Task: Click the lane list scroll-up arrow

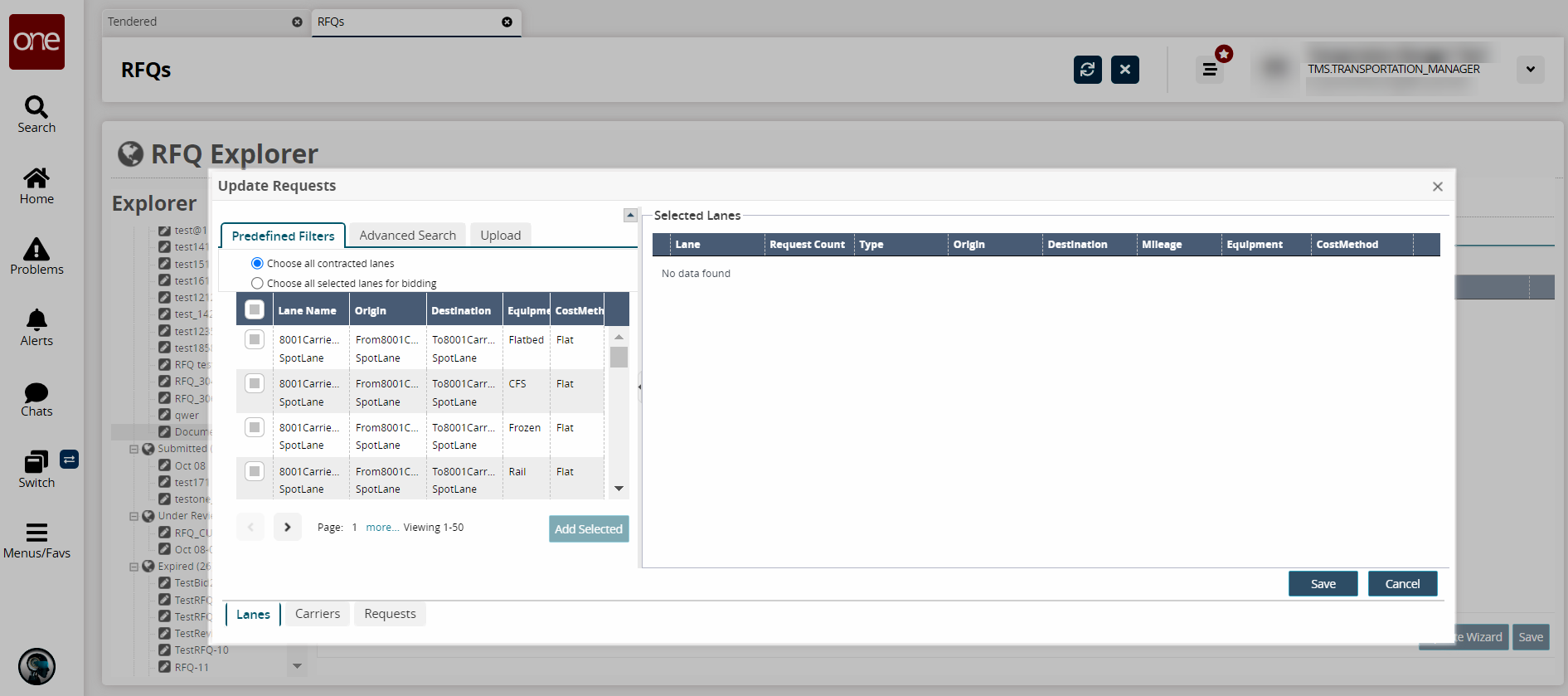Action: (619, 337)
